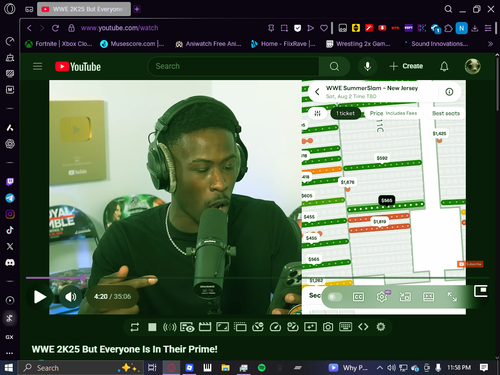Expand the bookmarks overflow chevrons
500x375 pixels.
490,44
